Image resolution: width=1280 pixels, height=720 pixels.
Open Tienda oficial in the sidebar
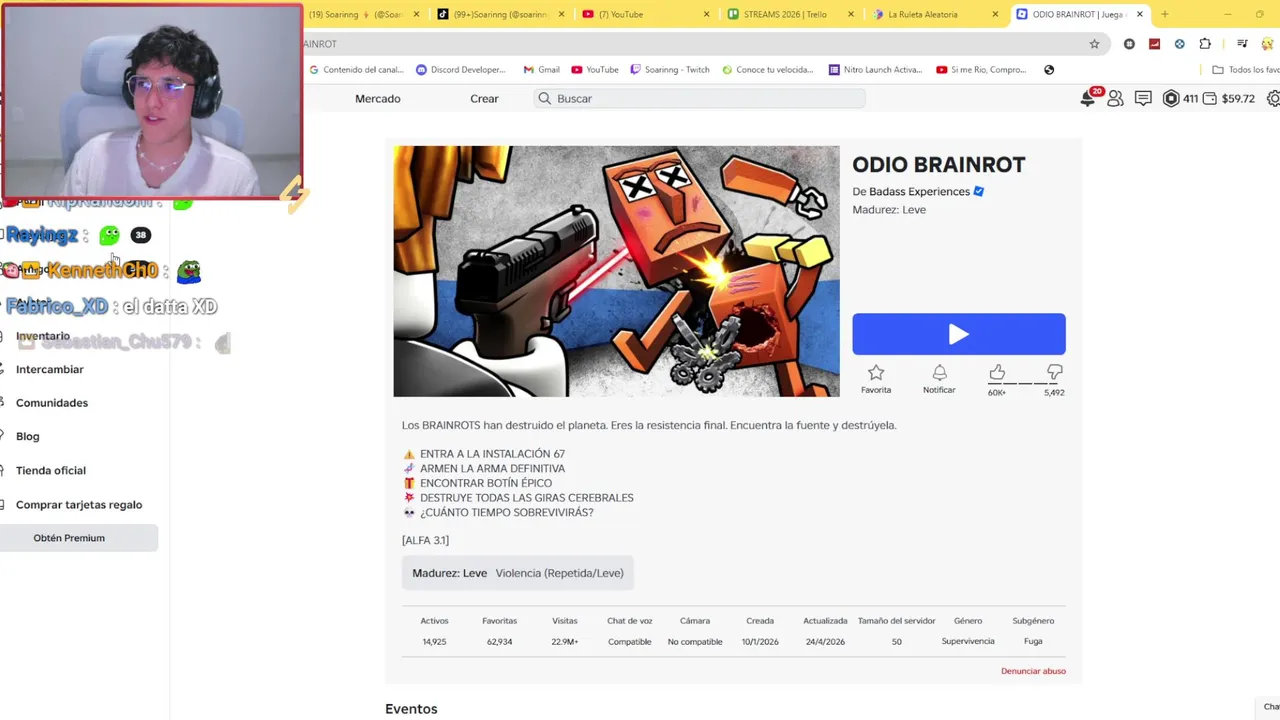(51, 470)
